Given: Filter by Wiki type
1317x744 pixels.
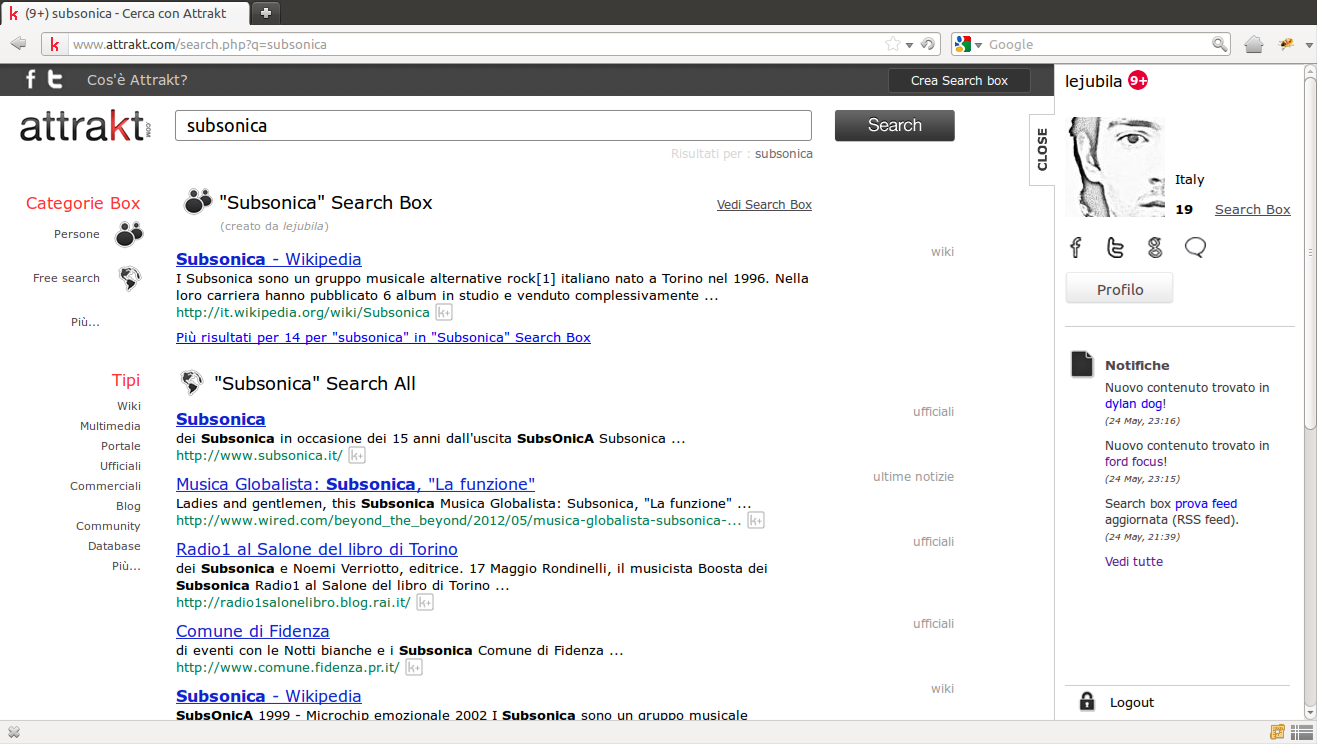Looking at the screenshot, I should tap(129, 406).
